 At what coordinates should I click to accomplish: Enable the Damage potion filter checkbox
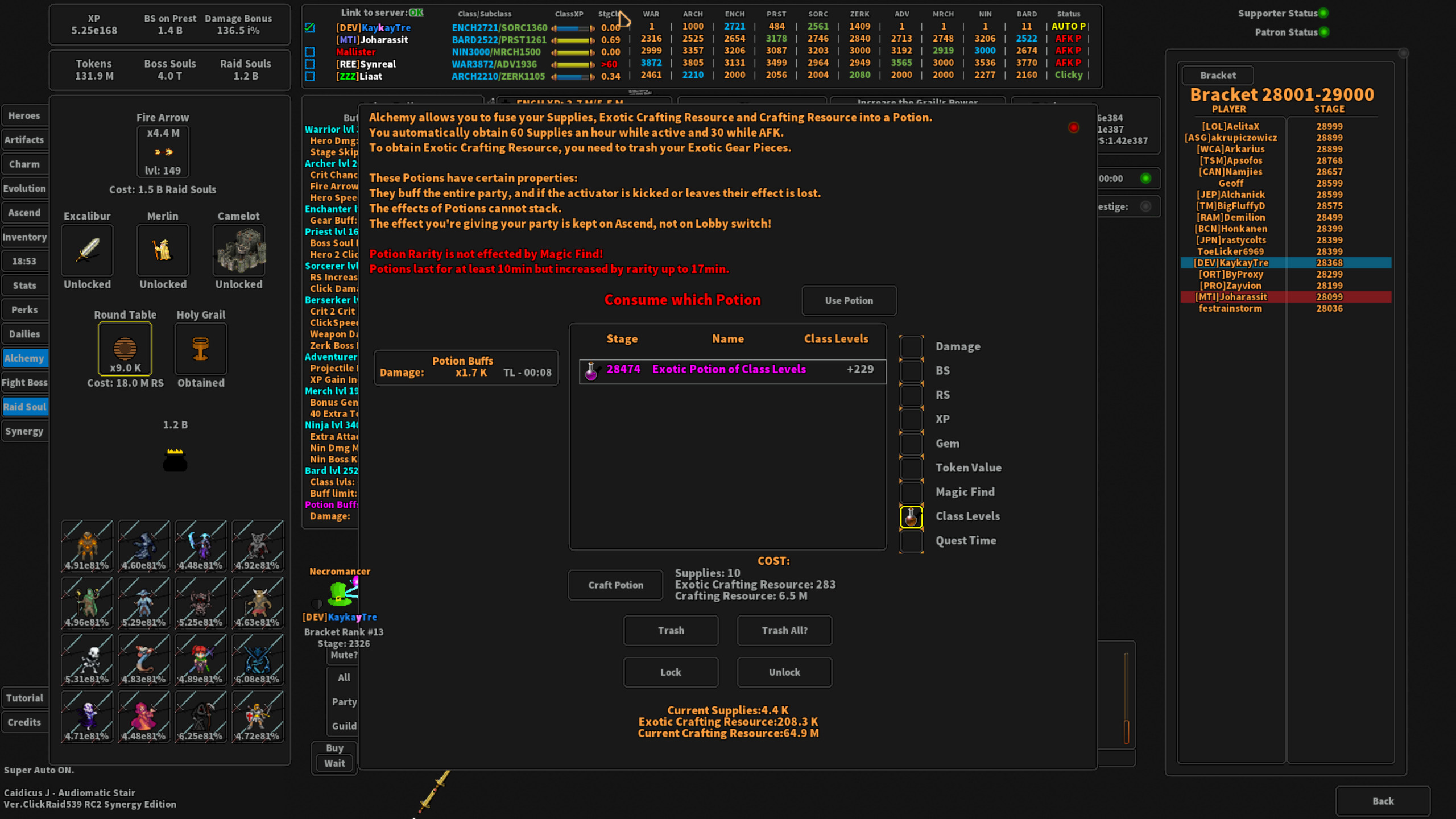[912, 346]
